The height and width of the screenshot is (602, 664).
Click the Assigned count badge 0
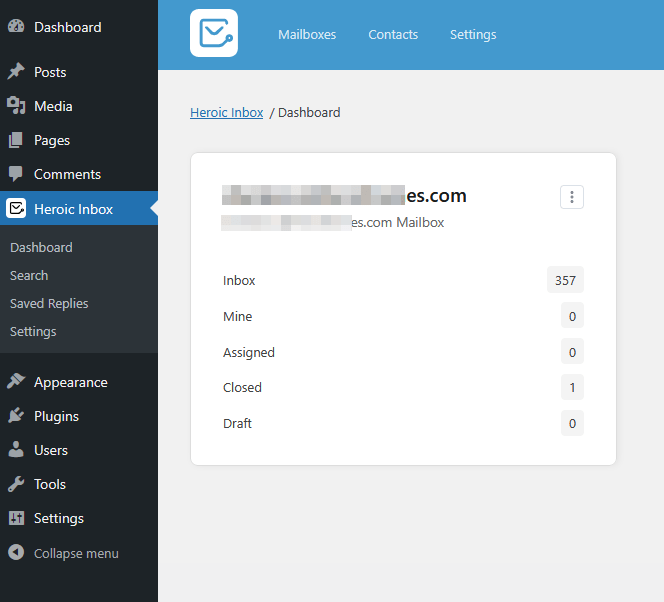(x=572, y=351)
